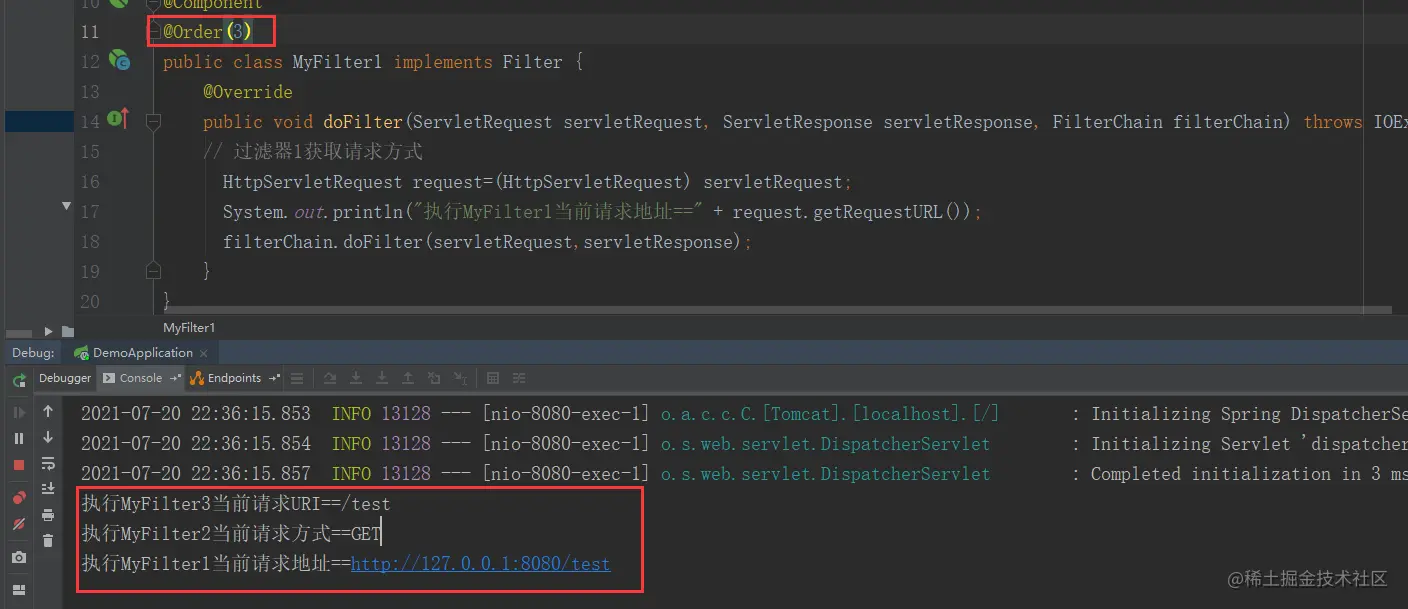Open Evaluate Expression calculator icon
This screenshot has height=609, width=1408.
(x=493, y=379)
